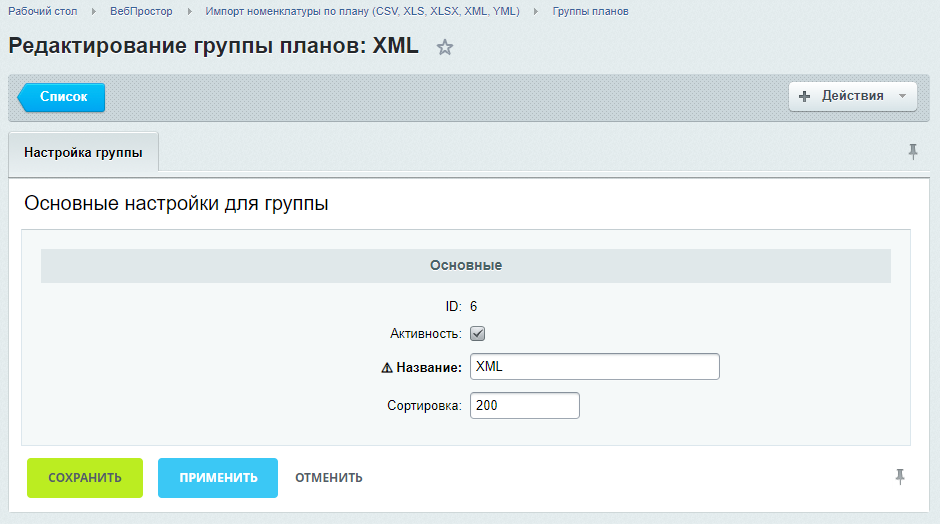Apply changes with the Применить button
Image resolution: width=940 pixels, height=524 pixels.
point(218,478)
